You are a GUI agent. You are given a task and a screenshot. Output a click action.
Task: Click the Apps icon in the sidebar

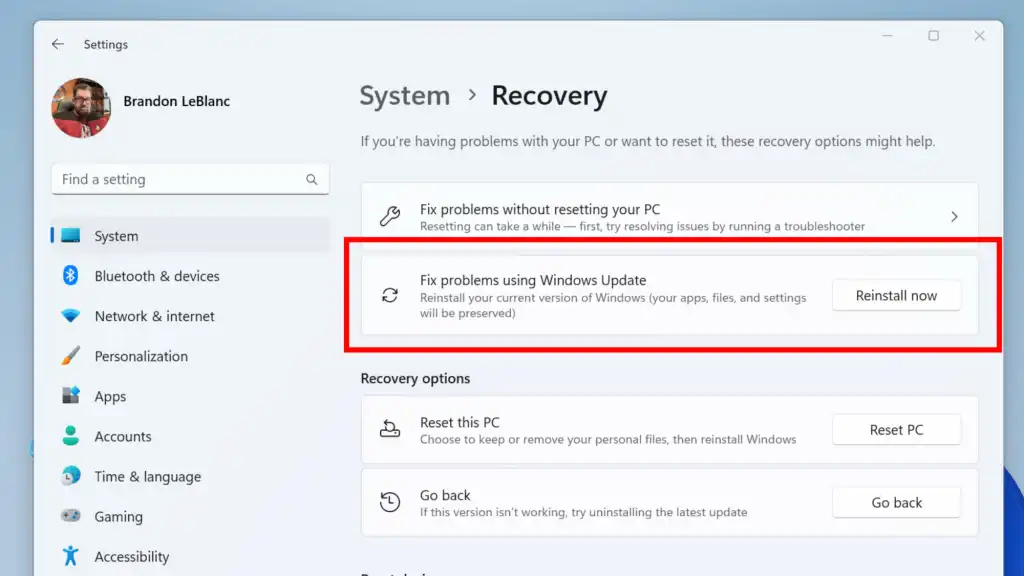click(71, 396)
